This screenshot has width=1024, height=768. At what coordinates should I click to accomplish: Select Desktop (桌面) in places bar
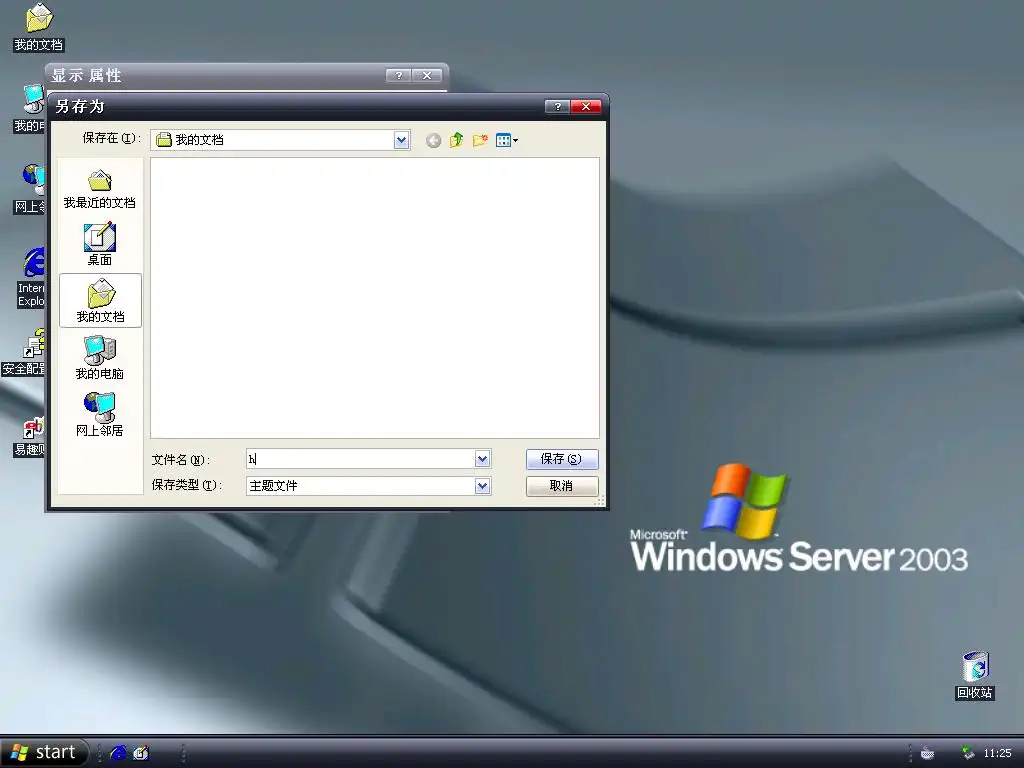click(100, 244)
